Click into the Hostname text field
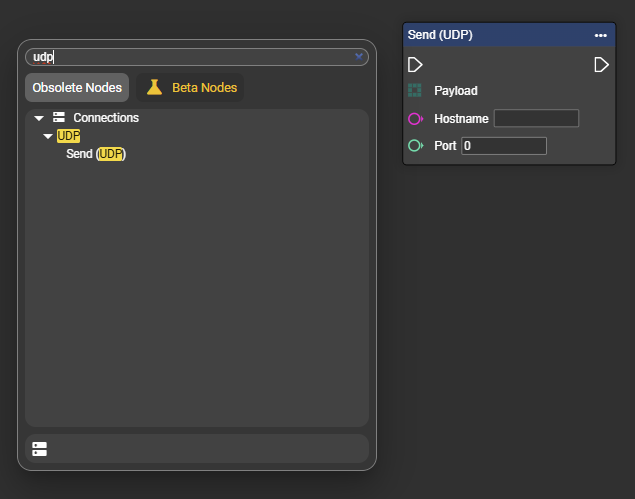635x499 pixels. [536, 119]
